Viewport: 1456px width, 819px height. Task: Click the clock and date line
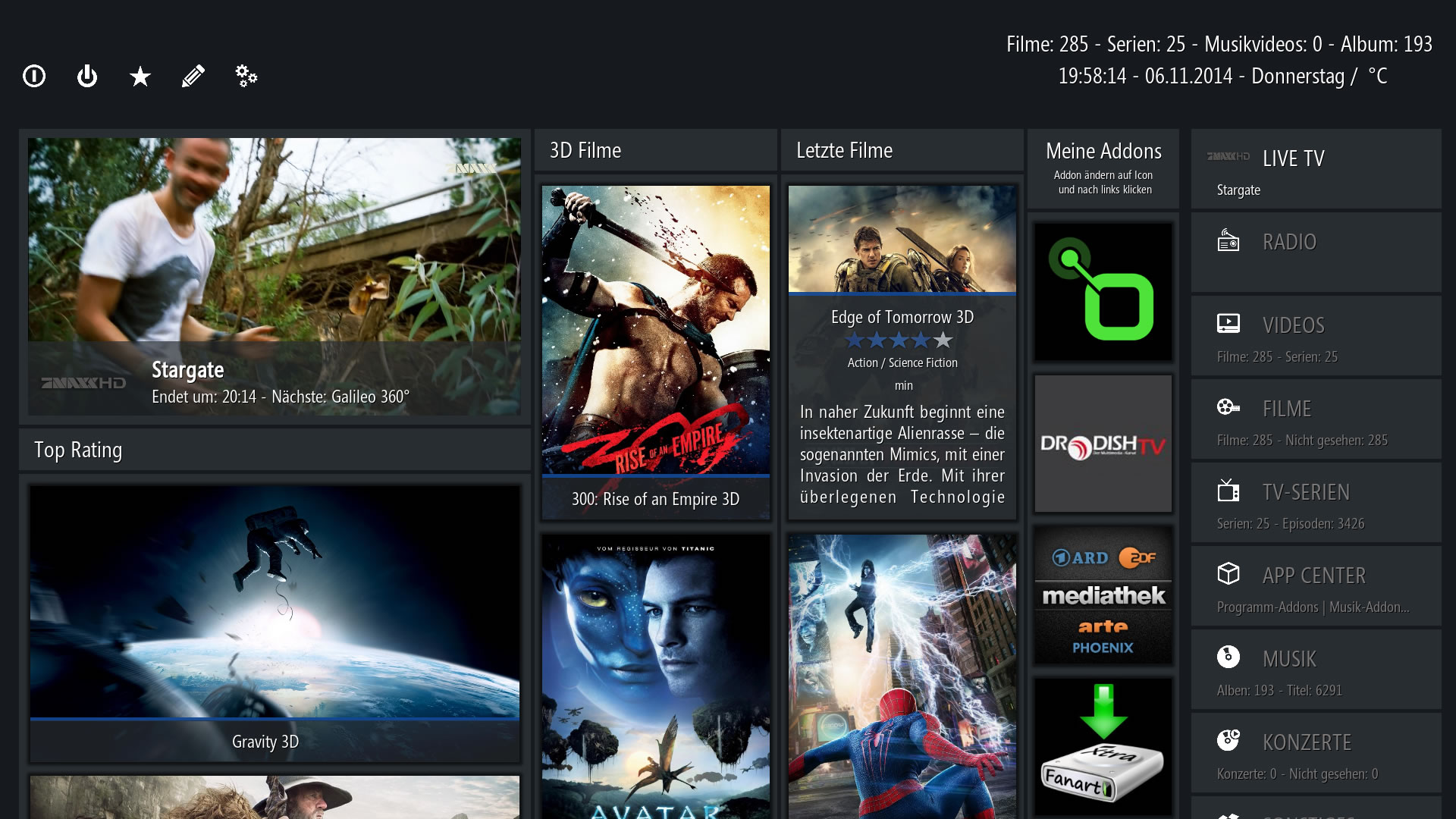point(1222,76)
